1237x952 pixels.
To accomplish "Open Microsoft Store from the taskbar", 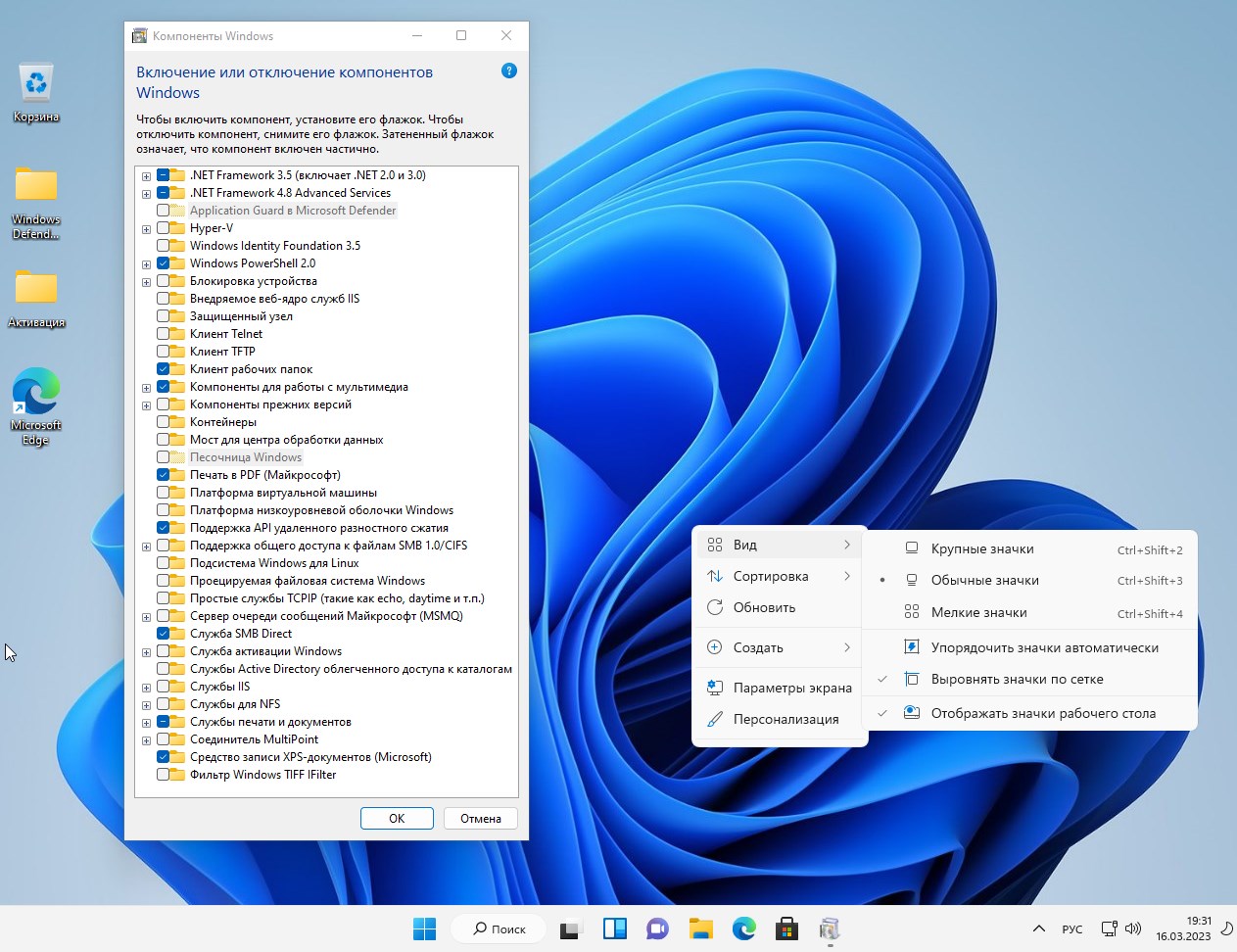I will click(x=785, y=928).
